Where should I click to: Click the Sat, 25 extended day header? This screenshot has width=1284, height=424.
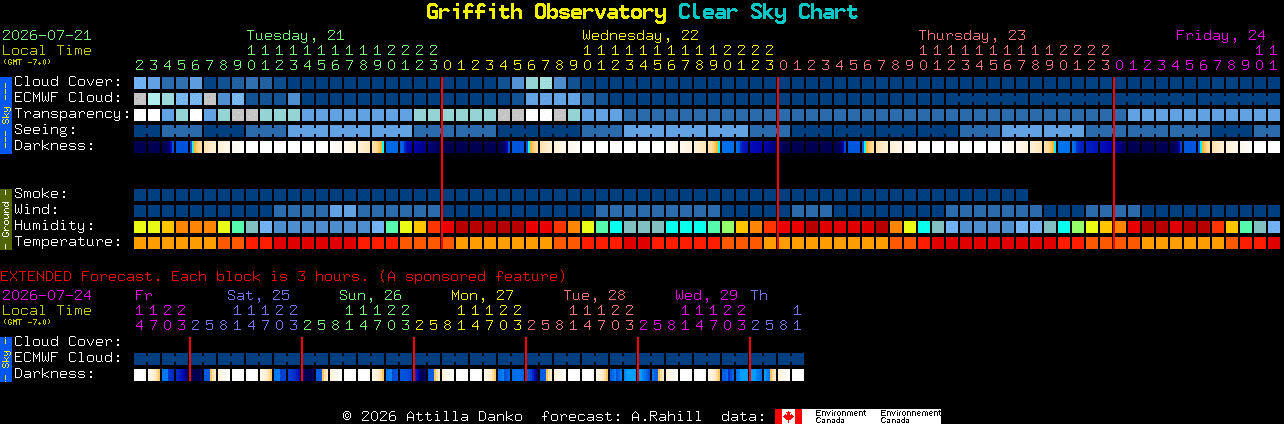point(258,295)
